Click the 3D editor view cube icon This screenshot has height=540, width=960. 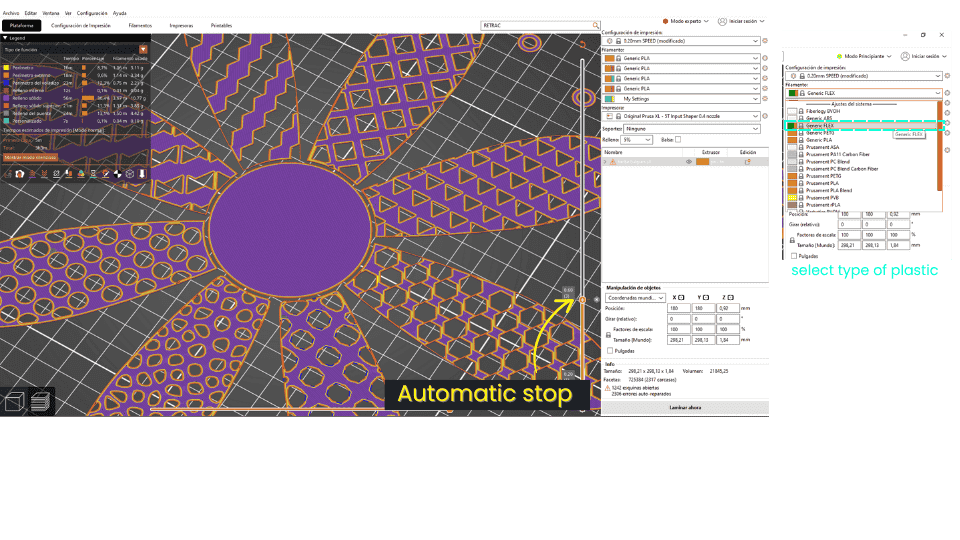14,402
